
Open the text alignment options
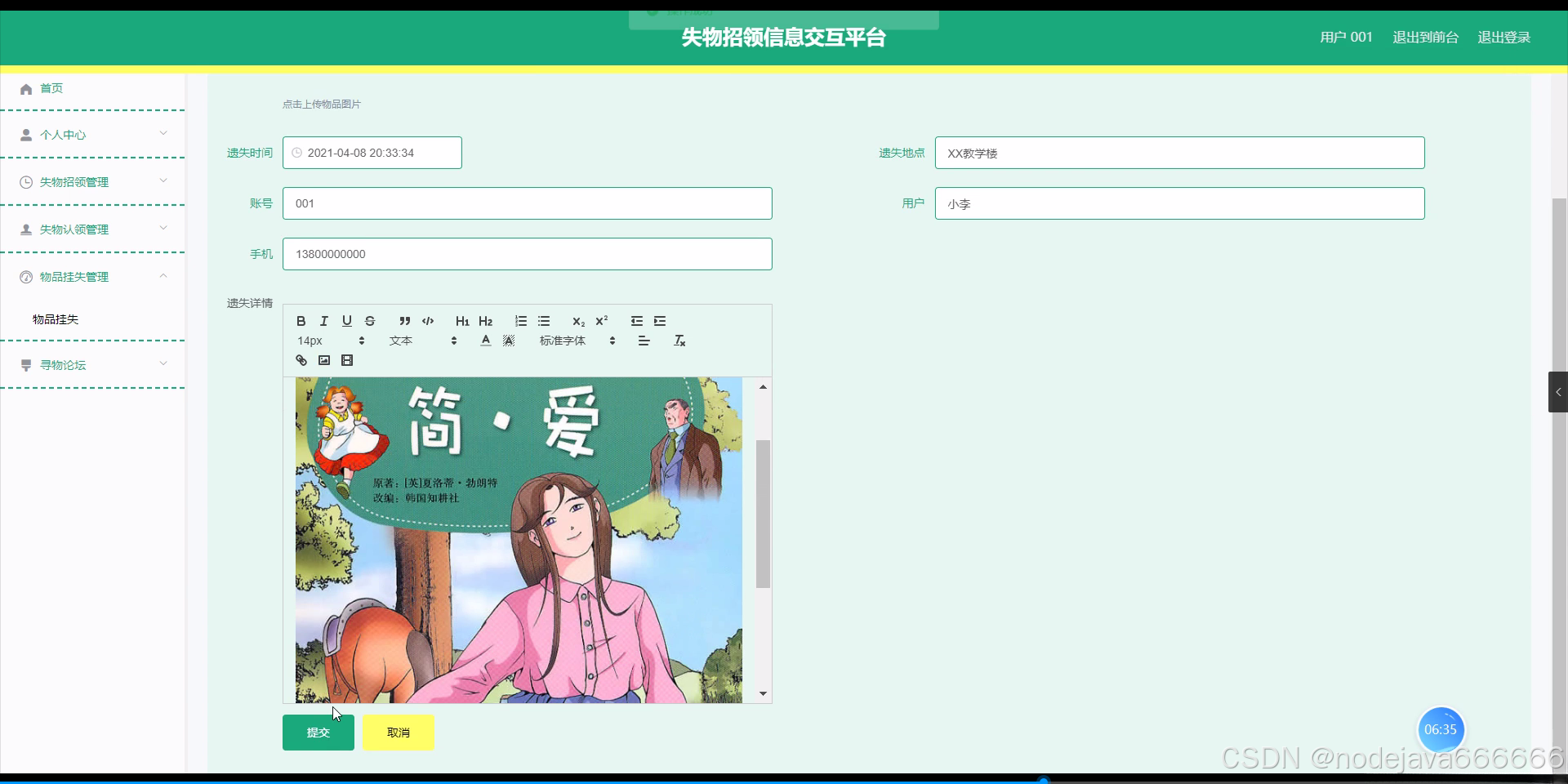(644, 341)
